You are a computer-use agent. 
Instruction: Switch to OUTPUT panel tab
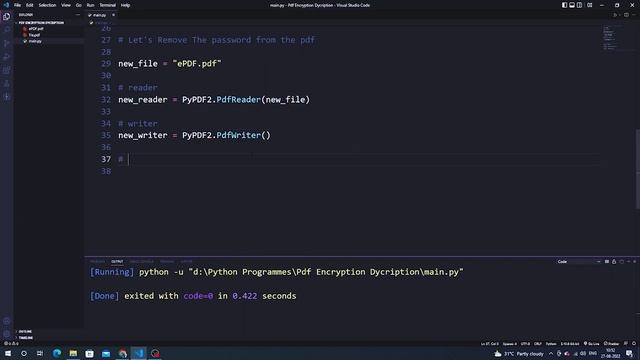click(117, 262)
